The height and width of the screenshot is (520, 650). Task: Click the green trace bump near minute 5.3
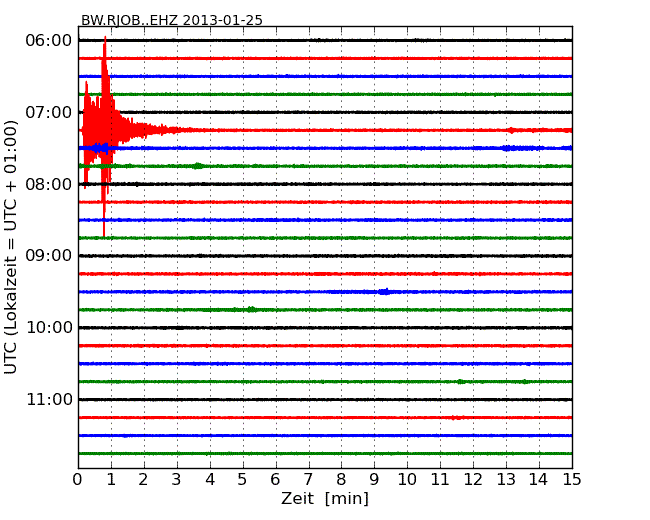pyautogui.click(x=251, y=309)
